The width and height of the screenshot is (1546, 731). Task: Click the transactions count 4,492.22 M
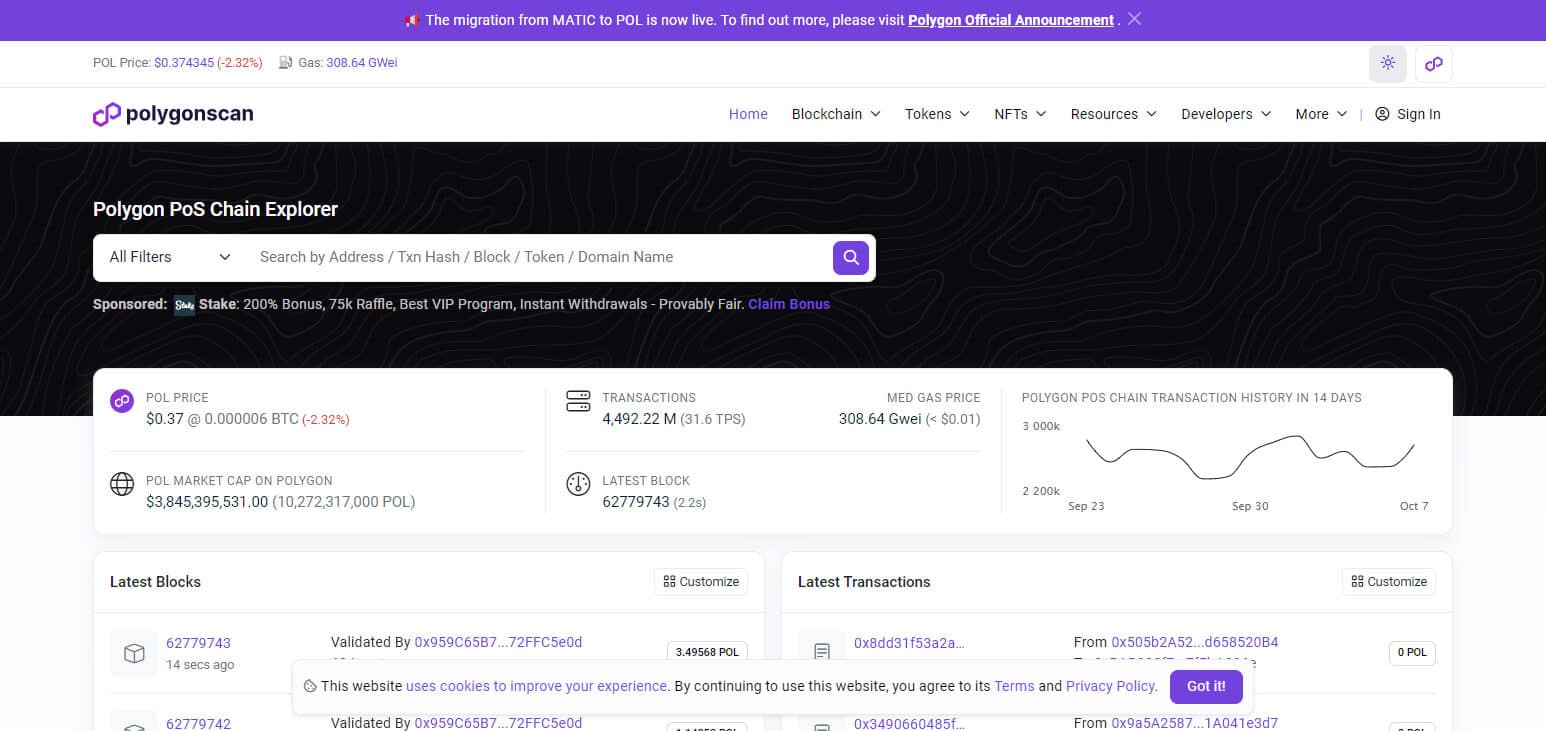tap(639, 419)
